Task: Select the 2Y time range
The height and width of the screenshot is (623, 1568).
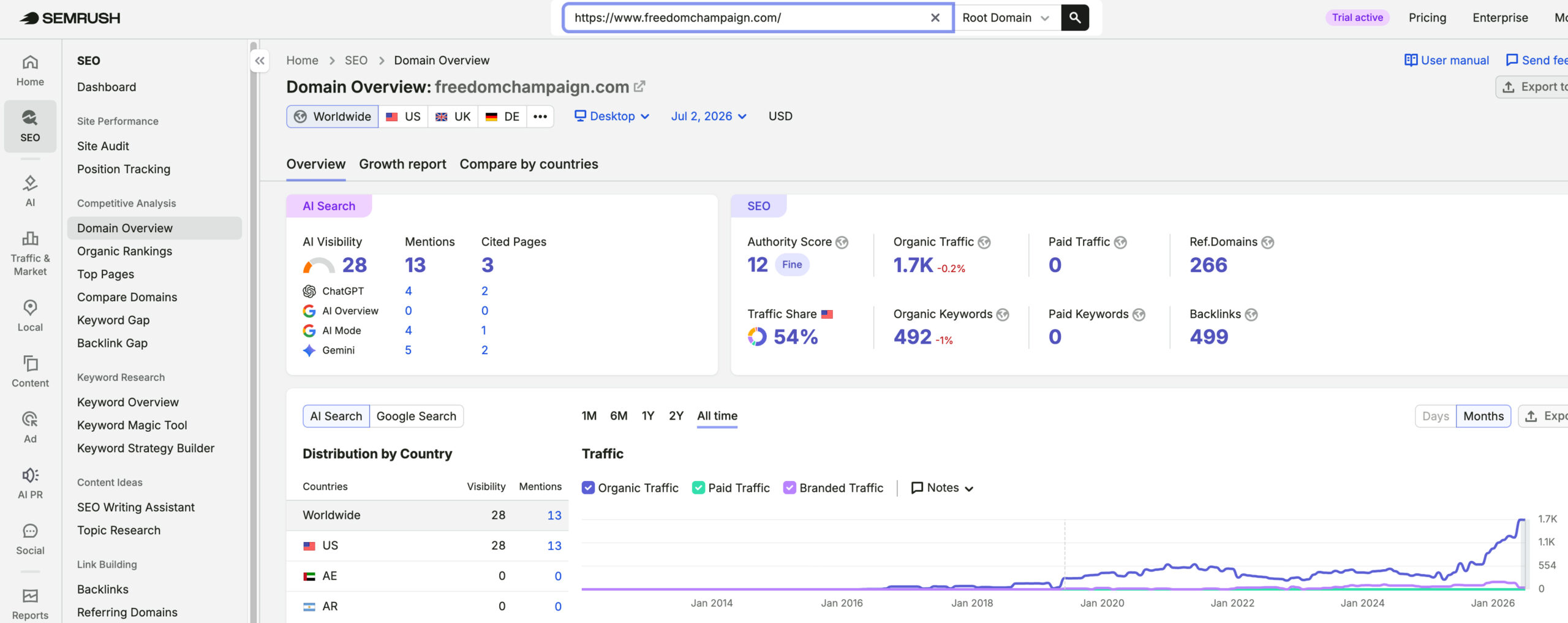Action: [x=676, y=416]
